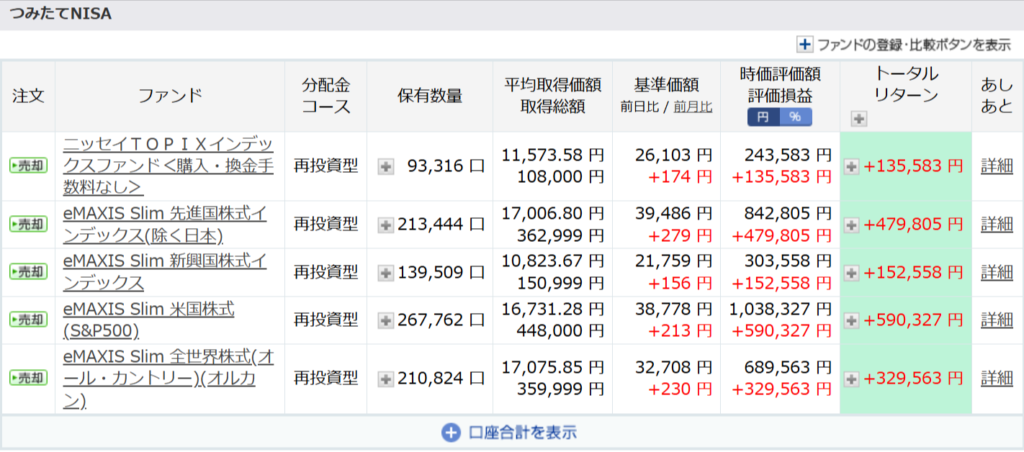1024x452 pixels.
Task: Click the sell icon for eMAXIS Slim 新興国株式
Action: coord(27,272)
